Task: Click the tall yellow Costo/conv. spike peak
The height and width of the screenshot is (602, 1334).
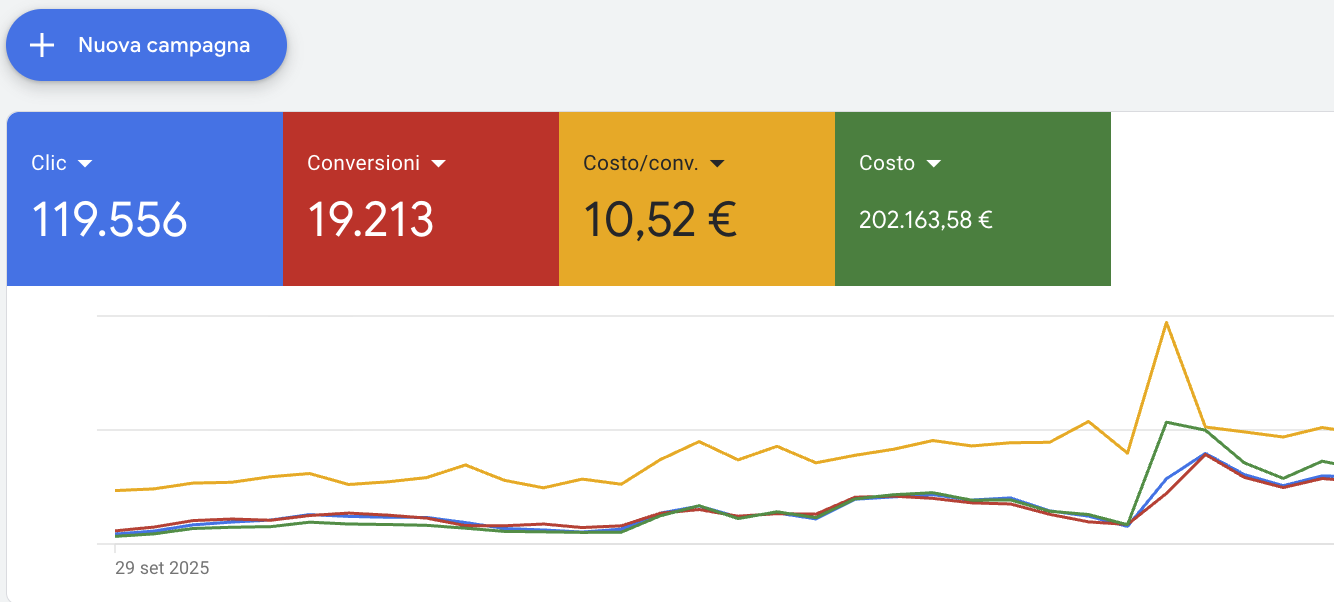Action: click(x=1166, y=323)
